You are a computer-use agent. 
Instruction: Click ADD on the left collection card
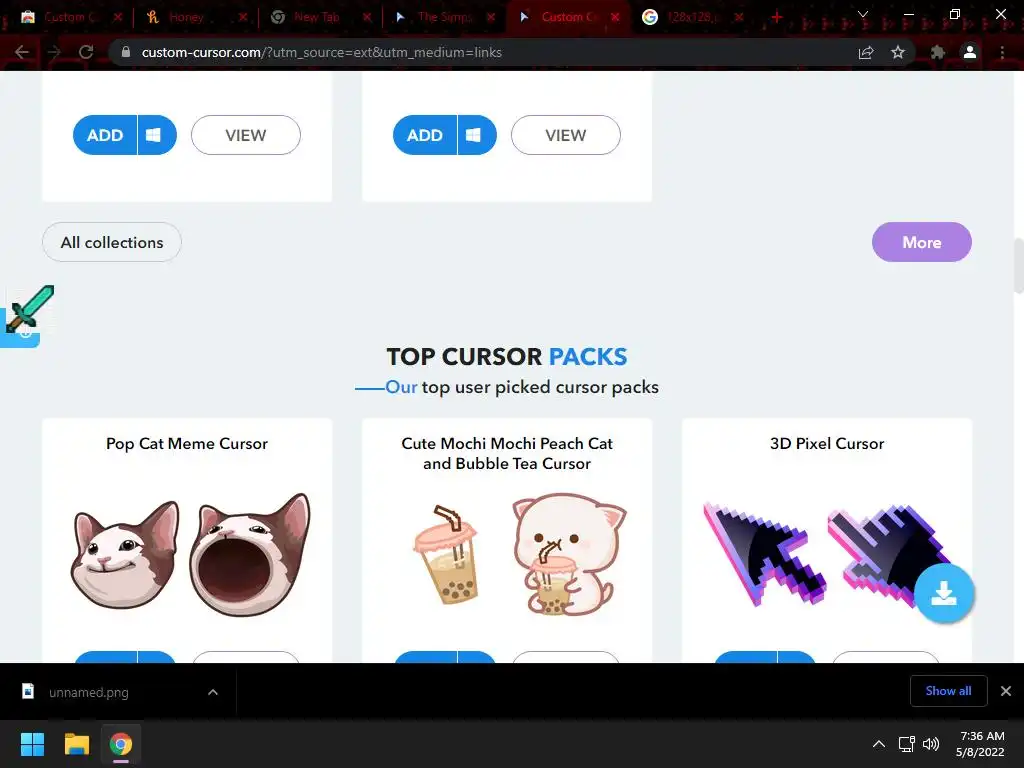point(104,135)
